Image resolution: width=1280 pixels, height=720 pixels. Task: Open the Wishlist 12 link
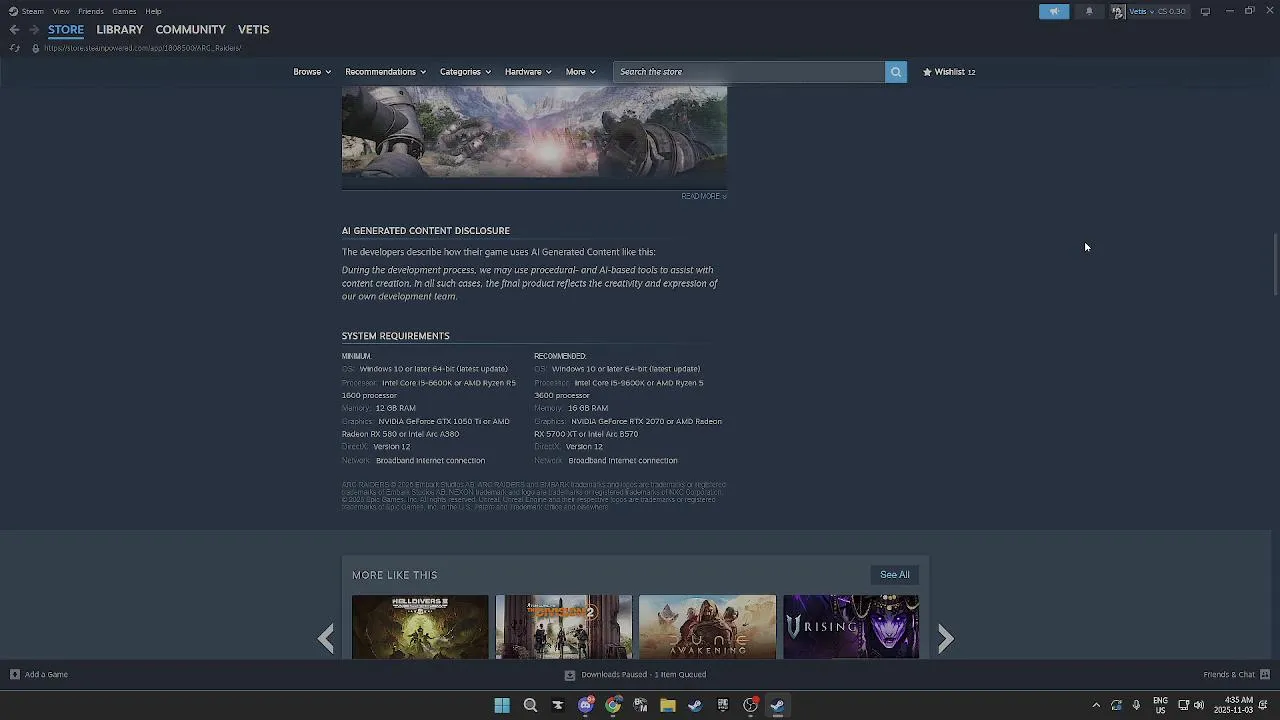pyautogui.click(x=949, y=72)
